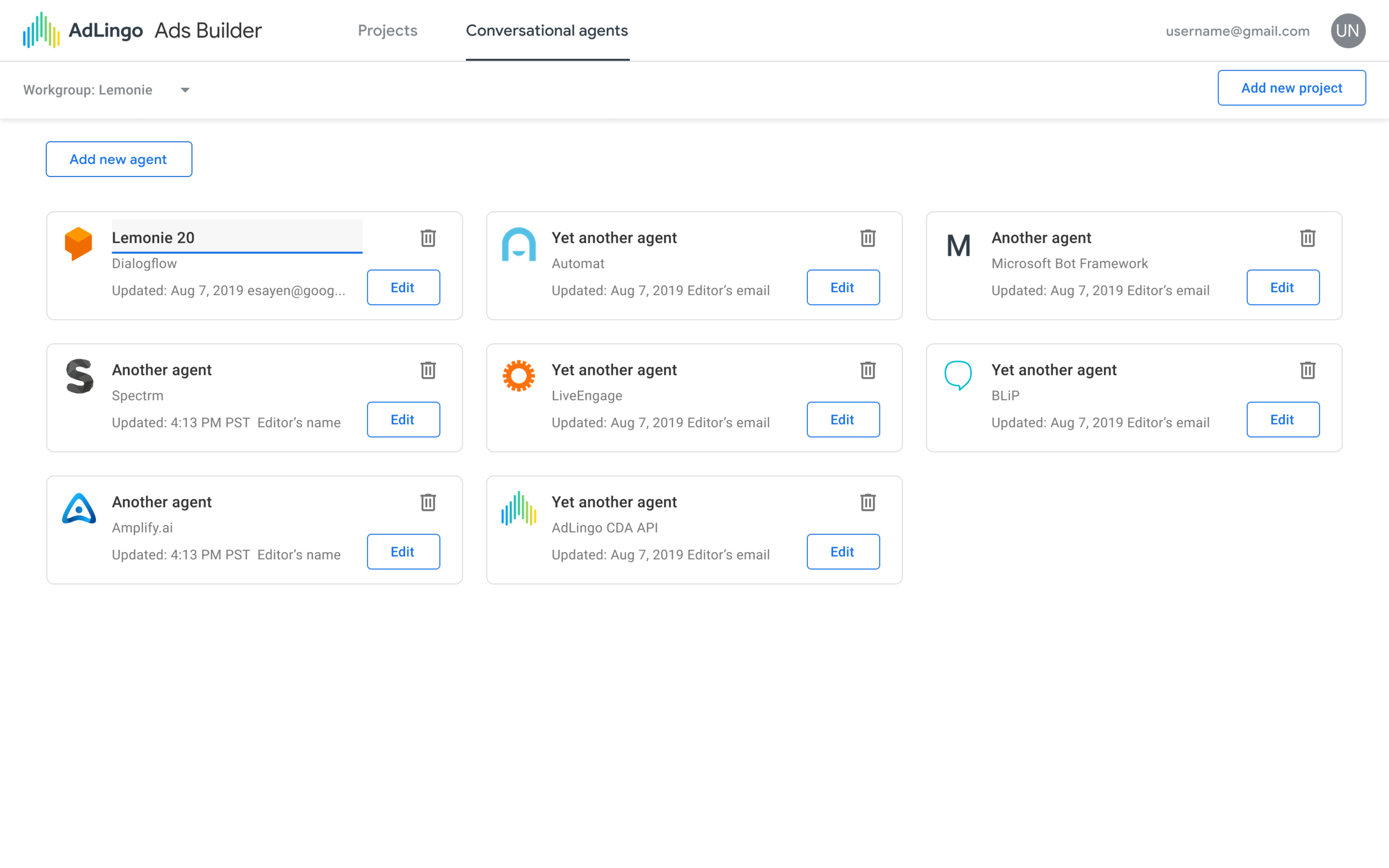Expand the Workgroup Lemonie dropdown
This screenshot has width=1389, height=868.
tap(185, 90)
